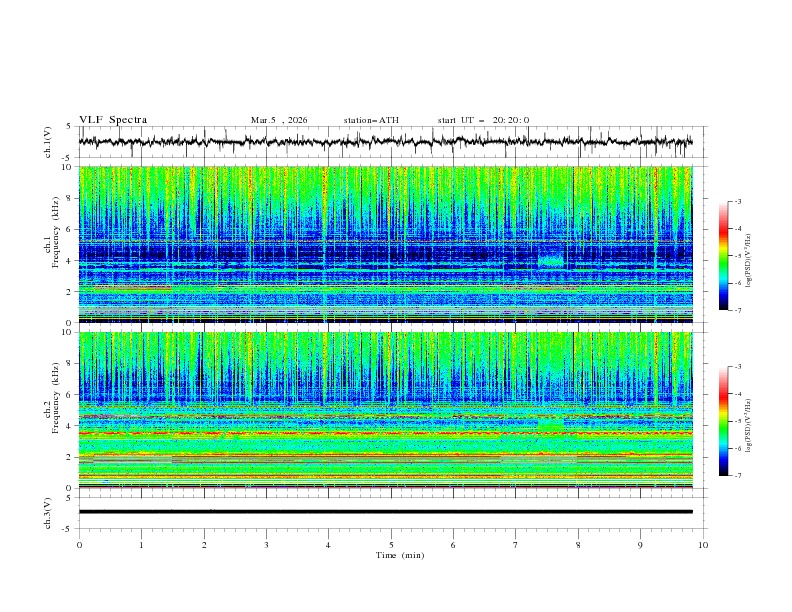Select the "Mar.5, 2026" date label
This screenshot has height=612, width=792.
[x=279, y=120]
